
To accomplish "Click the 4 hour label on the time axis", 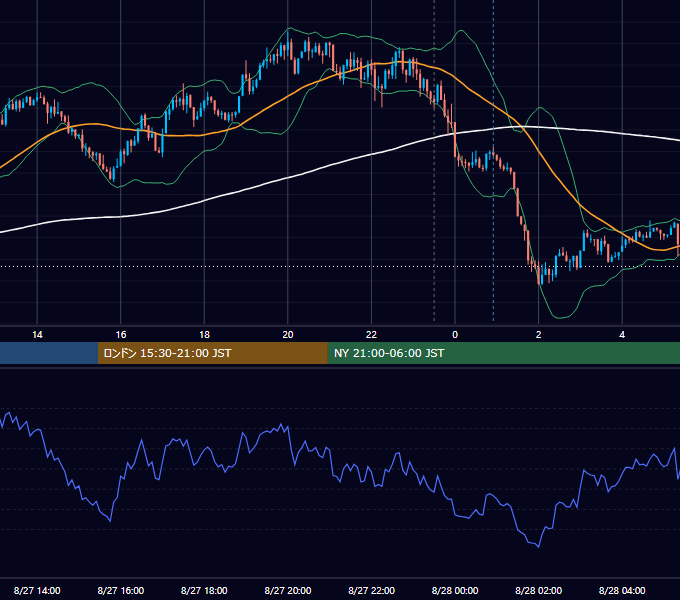I will 622,335.
